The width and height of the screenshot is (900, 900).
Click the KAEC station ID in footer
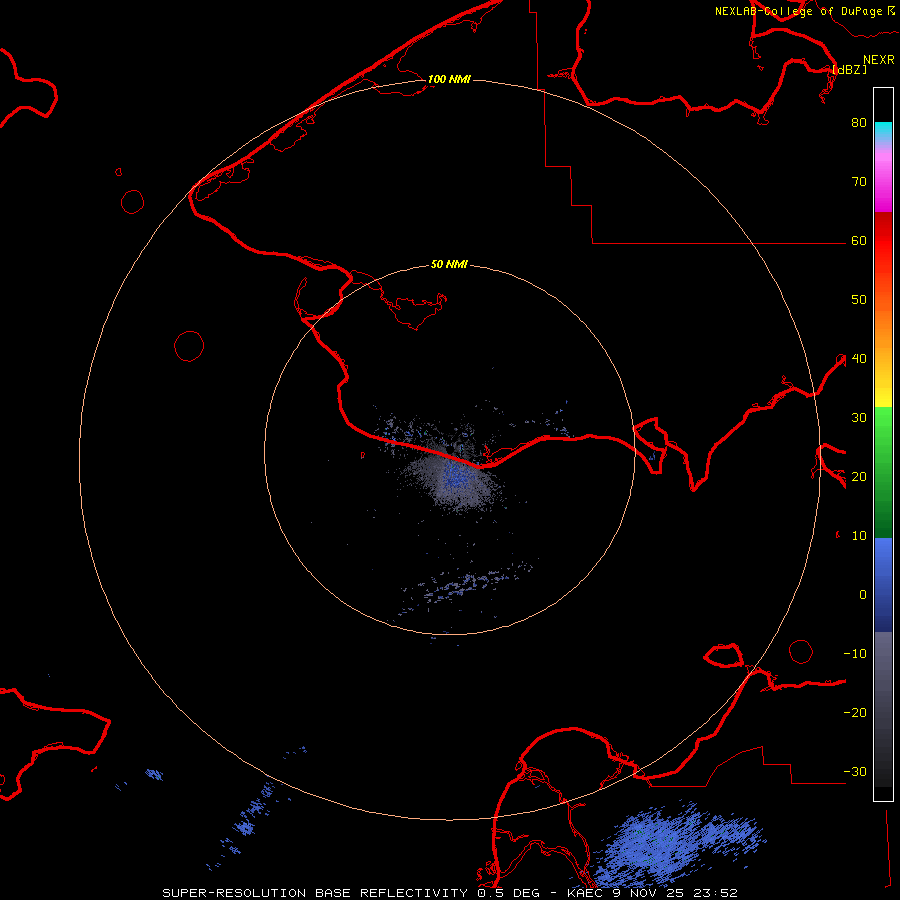pos(585,893)
